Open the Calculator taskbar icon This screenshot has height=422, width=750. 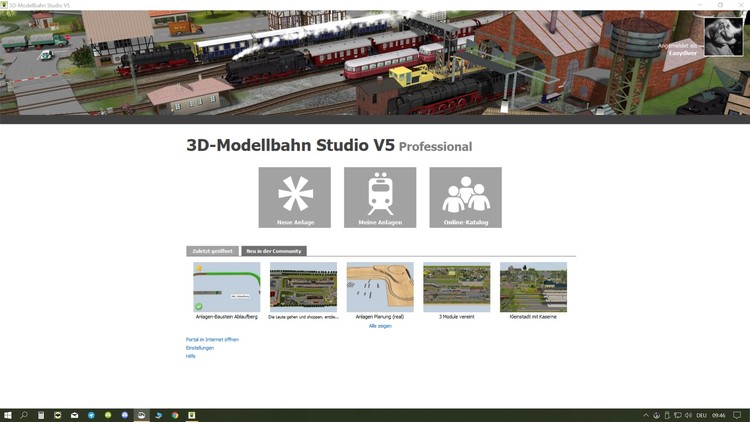click(x=41, y=415)
